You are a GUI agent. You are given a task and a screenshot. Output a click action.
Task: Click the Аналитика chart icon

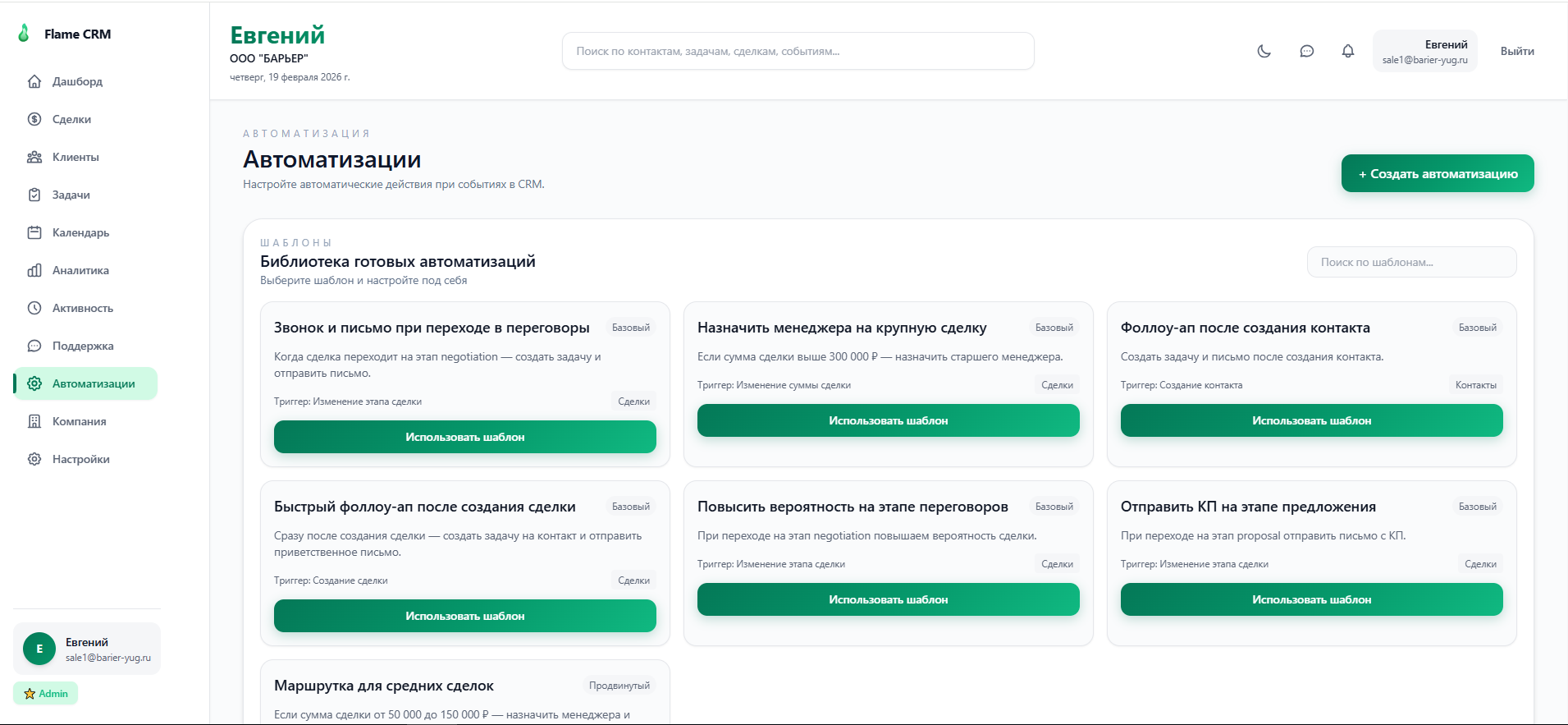pyautogui.click(x=34, y=270)
